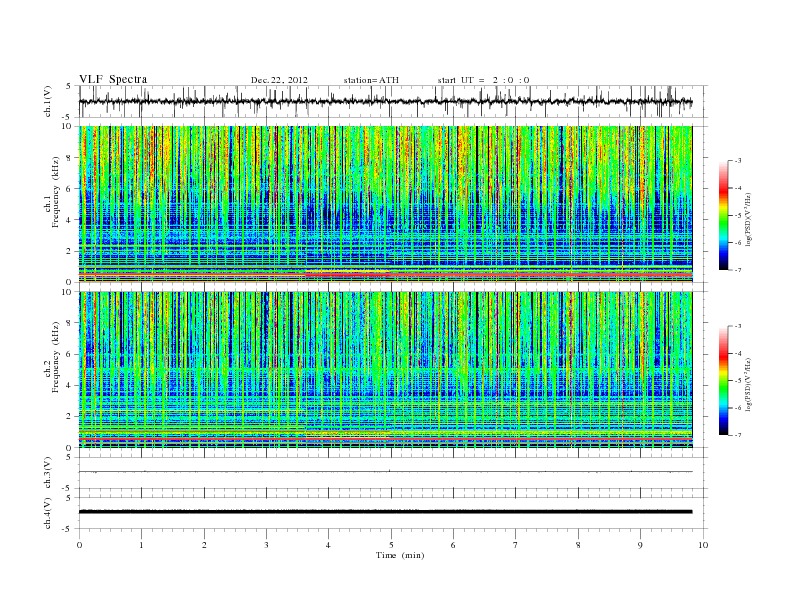Click the ch.2 spectrogram color scale bar
Viewport: 792px width, 612px height.
pos(724,380)
